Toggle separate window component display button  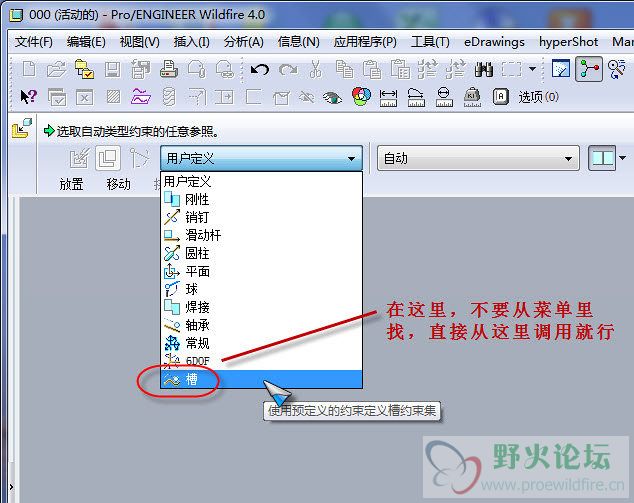pos(108,158)
